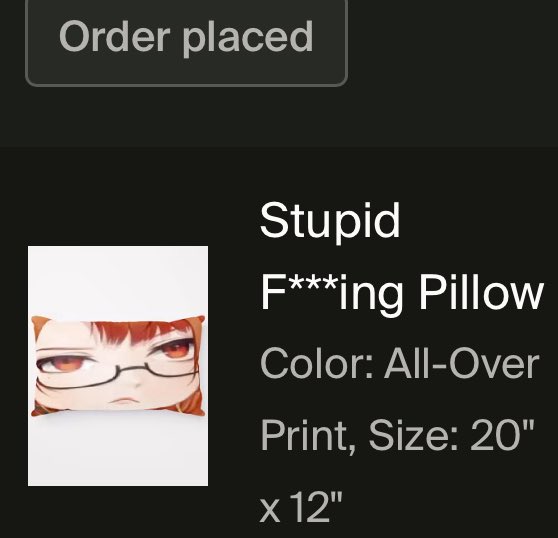Click the word Pillow in the title
558x538 pixels.
481,292
